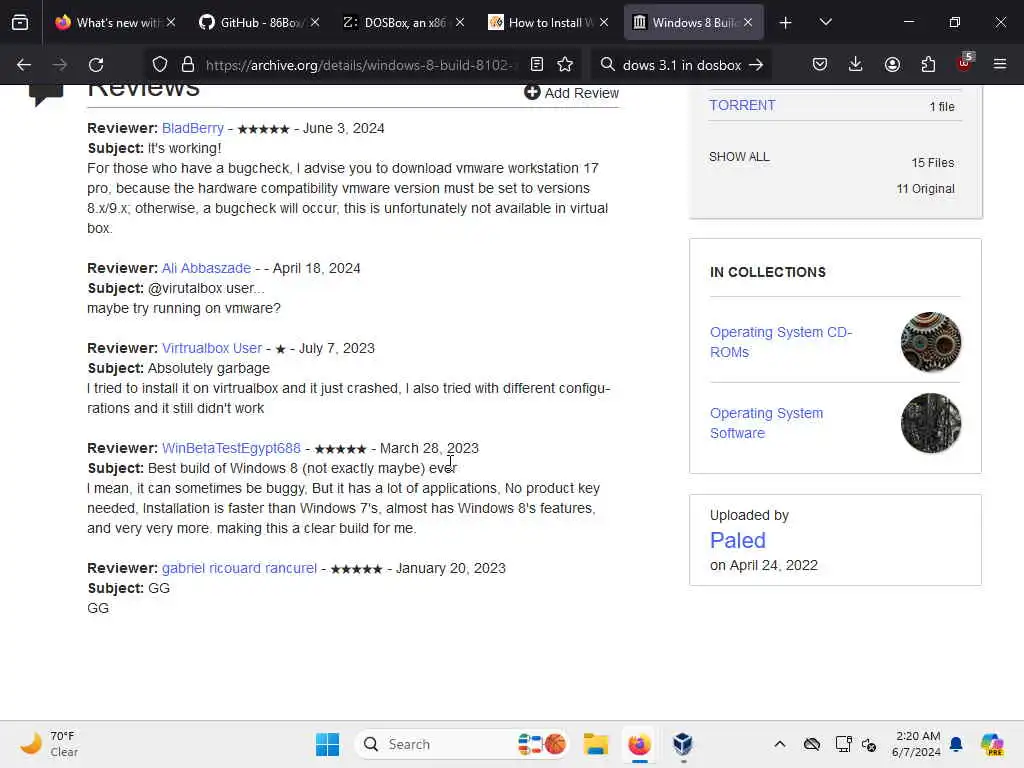
Task: Open extensions puzzle icon
Action: pyautogui.click(x=928, y=64)
